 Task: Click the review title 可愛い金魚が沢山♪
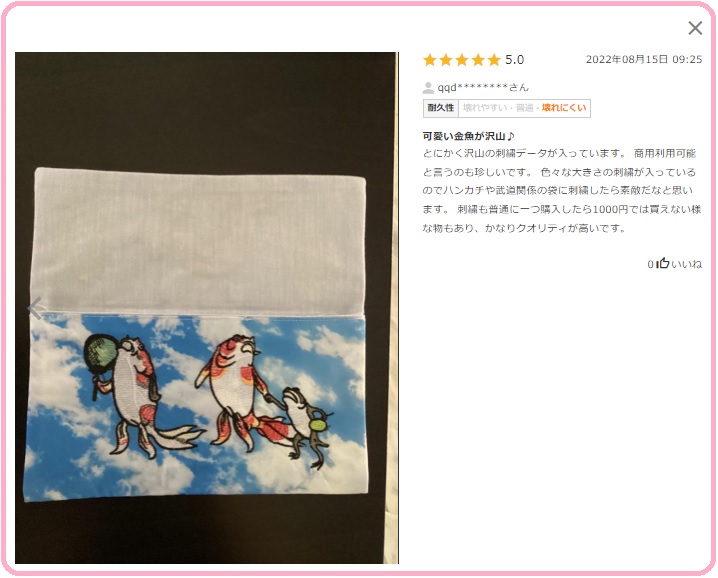pyautogui.click(x=468, y=136)
